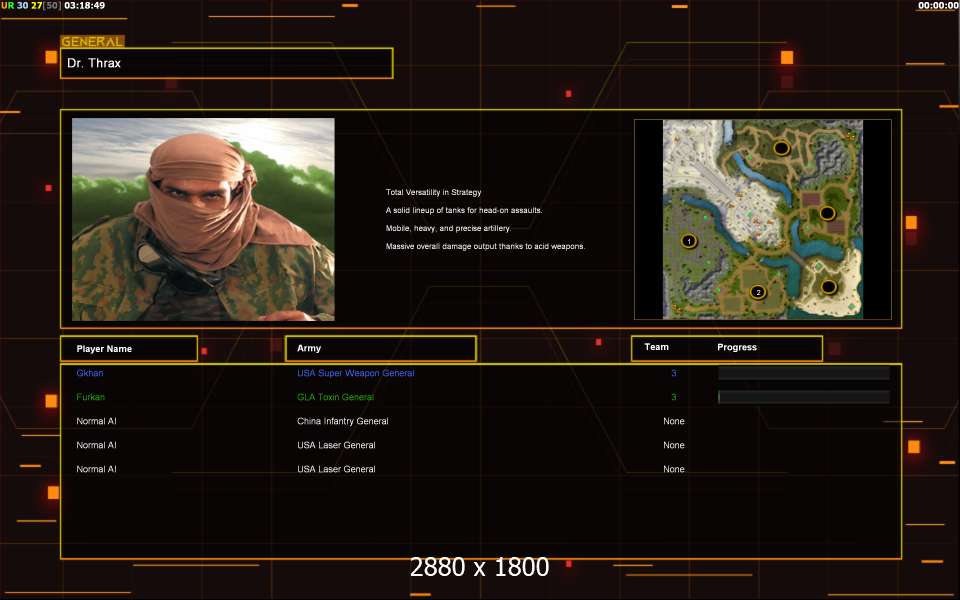The image size is (960, 600).
Task: Select player Gkhan in the list
Action: [x=90, y=373]
